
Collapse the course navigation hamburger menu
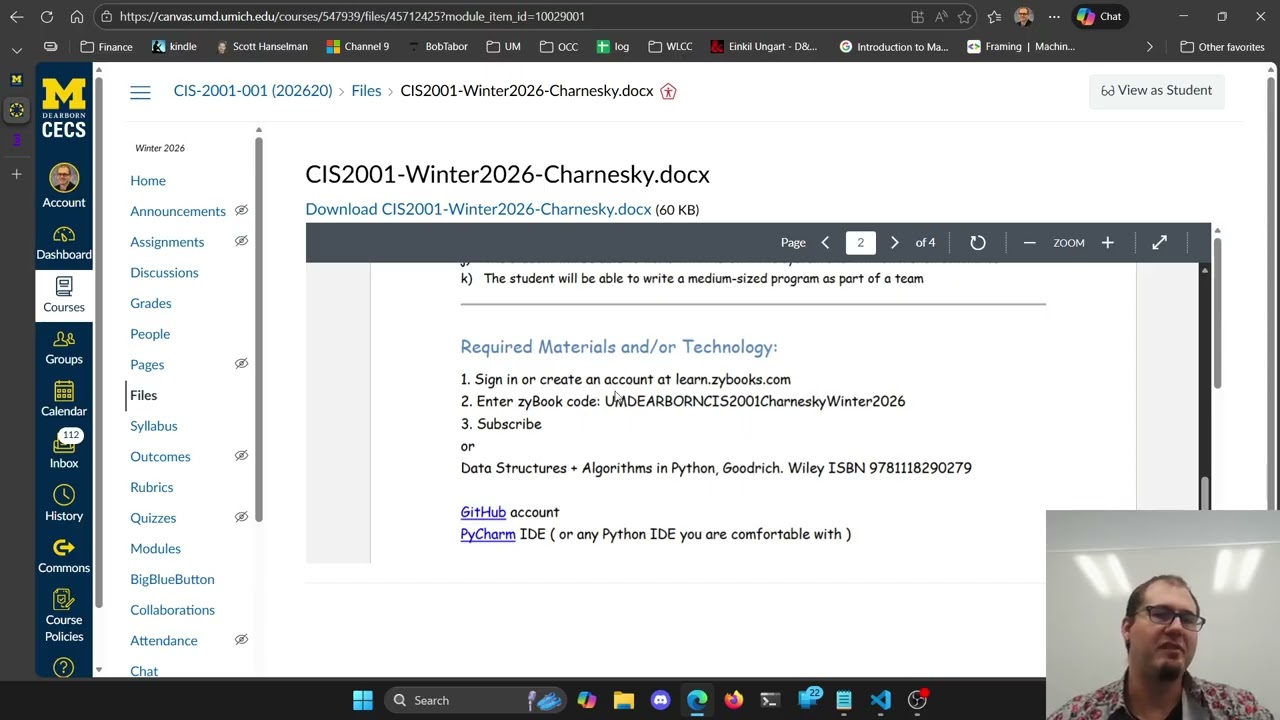[x=140, y=91]
